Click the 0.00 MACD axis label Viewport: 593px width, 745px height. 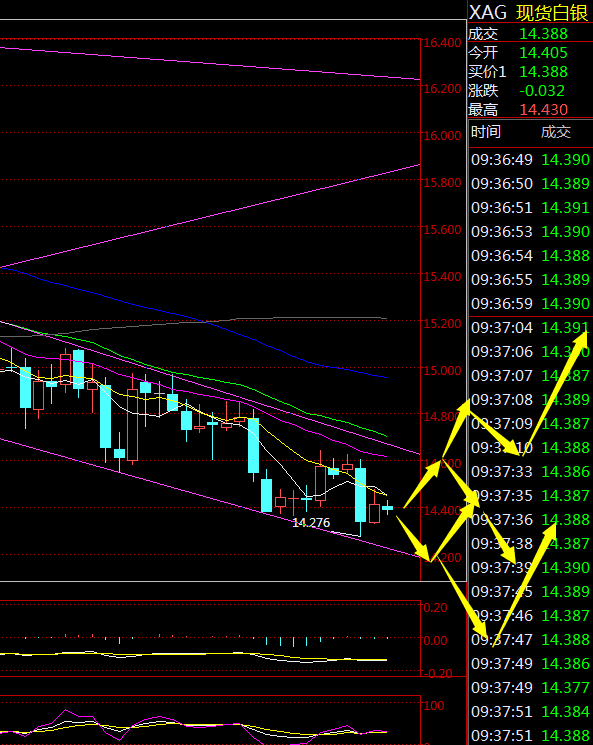tap(435, 641)
